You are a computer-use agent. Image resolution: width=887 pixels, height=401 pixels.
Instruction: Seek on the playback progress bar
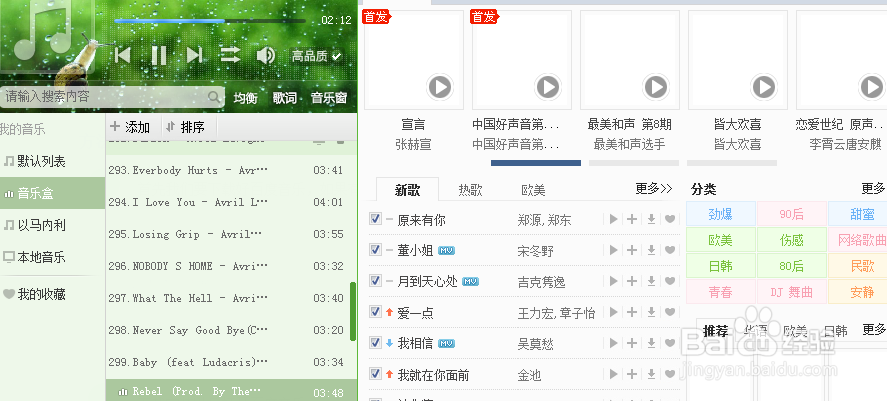(210, 21)
